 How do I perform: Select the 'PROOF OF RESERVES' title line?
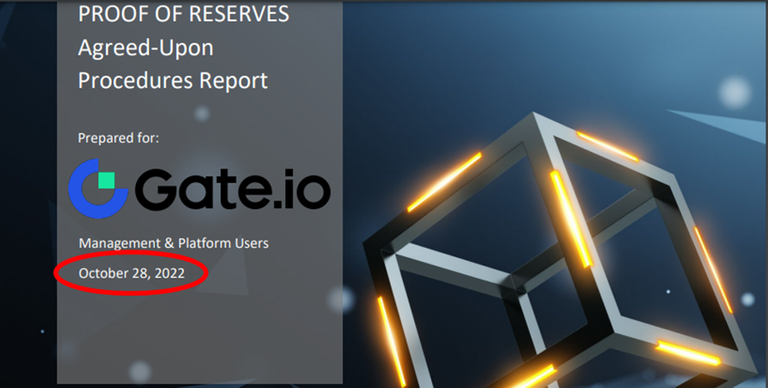point(184,13)
